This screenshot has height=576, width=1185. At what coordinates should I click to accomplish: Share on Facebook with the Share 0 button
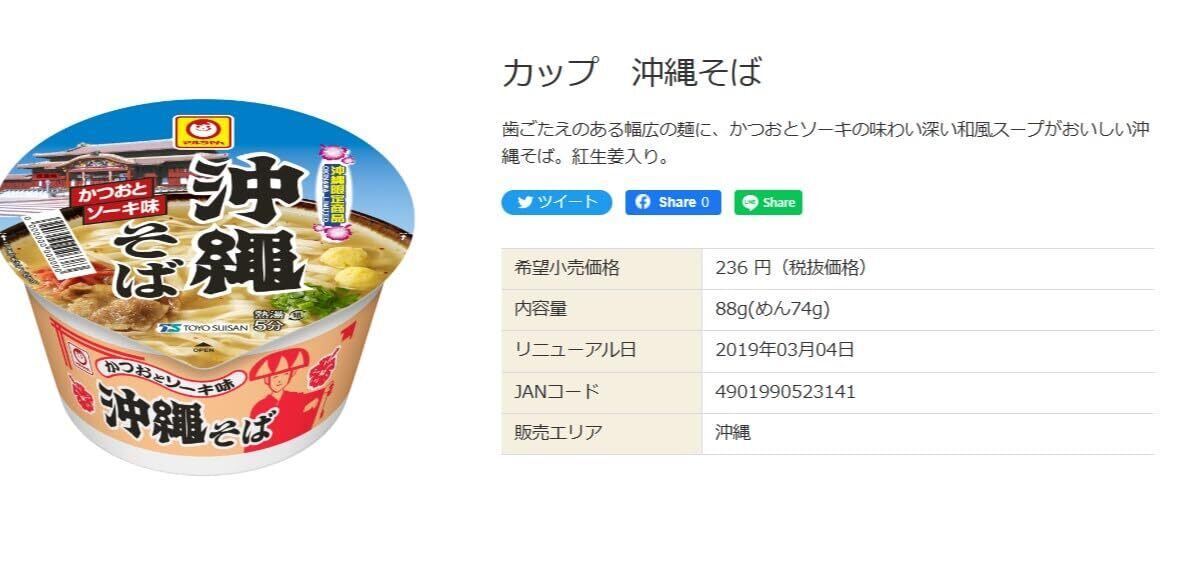click(673, 202)
